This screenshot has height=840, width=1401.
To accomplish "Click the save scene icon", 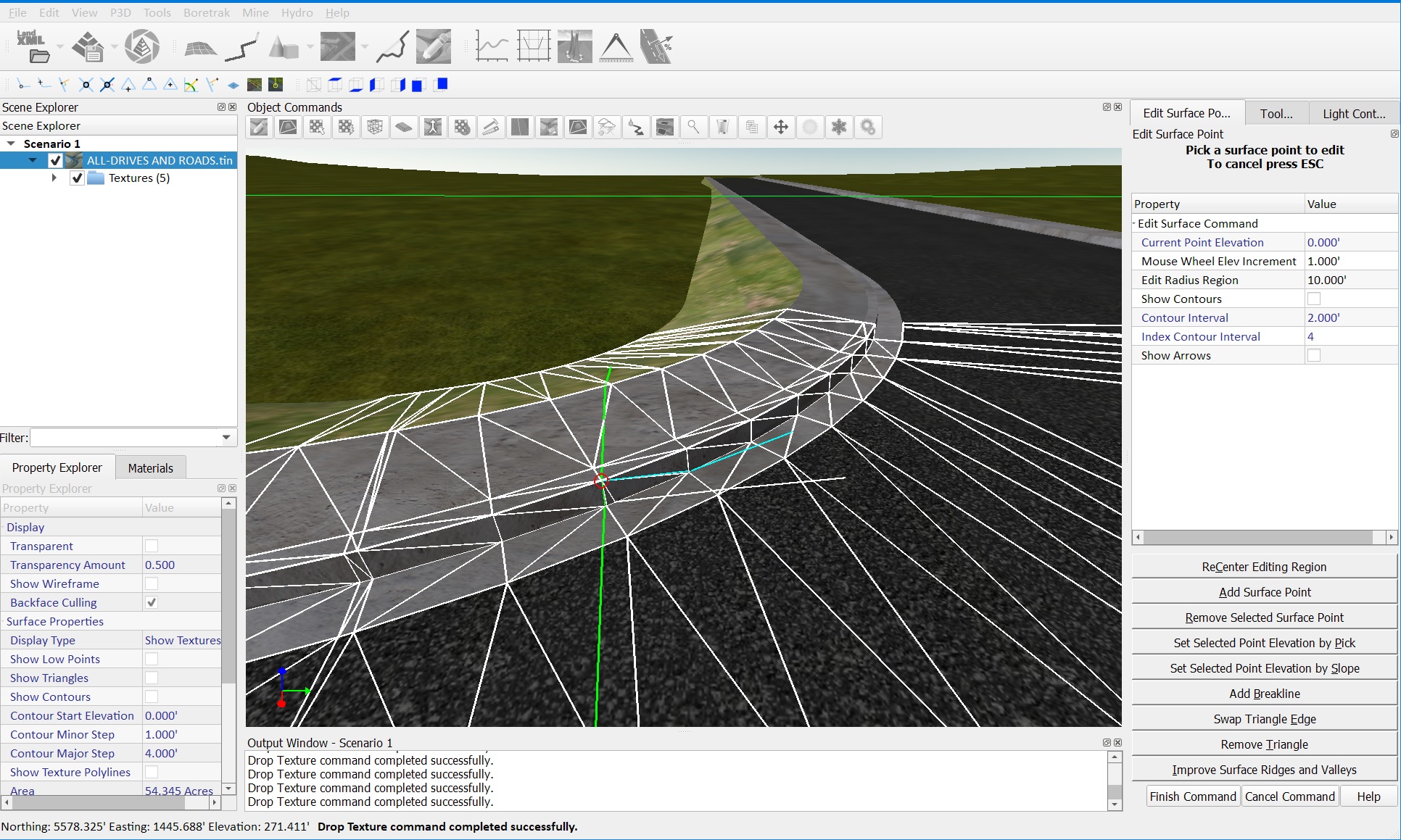I will pyautogui.click(x=88, y=46).
